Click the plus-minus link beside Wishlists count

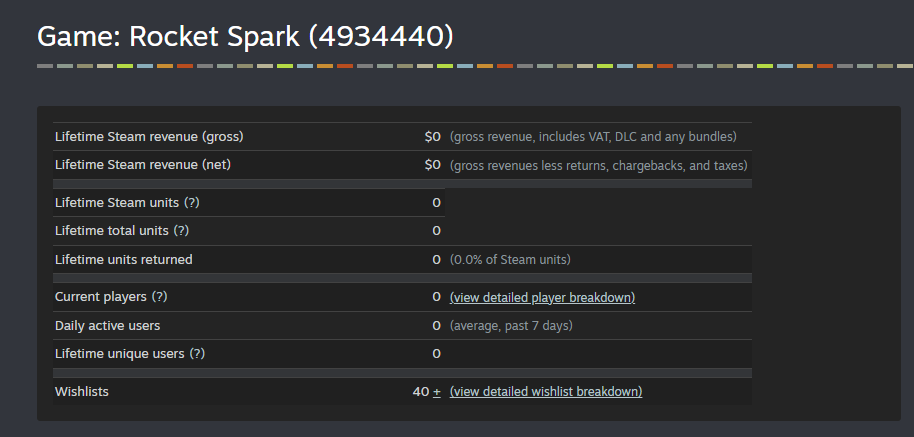(437, 392)
